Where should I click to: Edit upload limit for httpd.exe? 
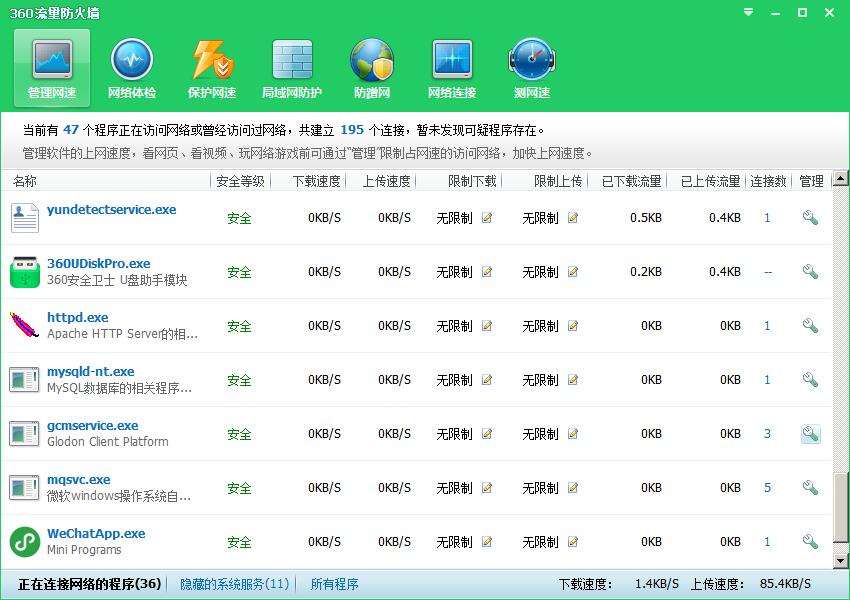coord(572,326)
